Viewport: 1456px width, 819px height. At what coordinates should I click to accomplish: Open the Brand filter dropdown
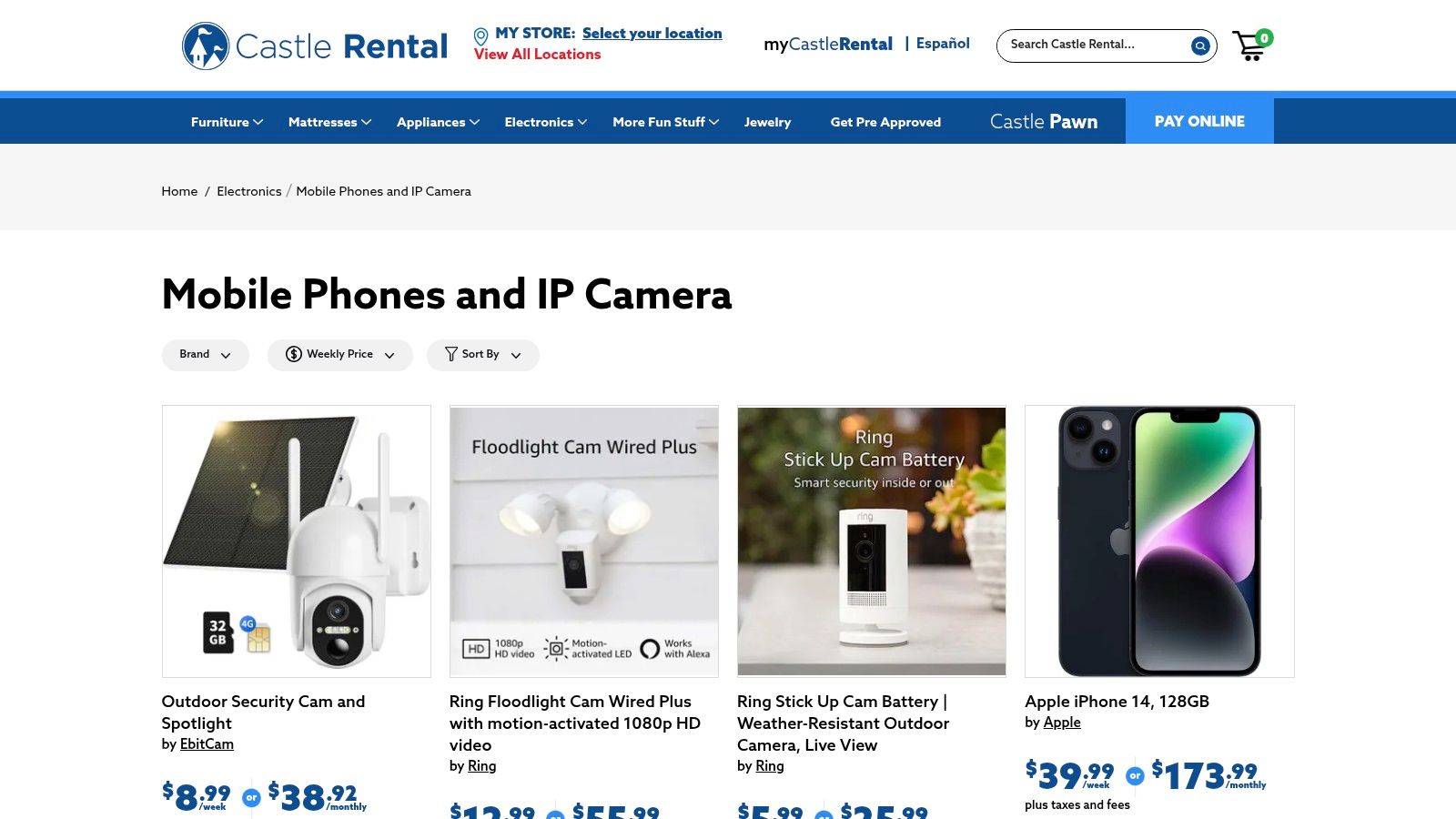coord(205,355)
